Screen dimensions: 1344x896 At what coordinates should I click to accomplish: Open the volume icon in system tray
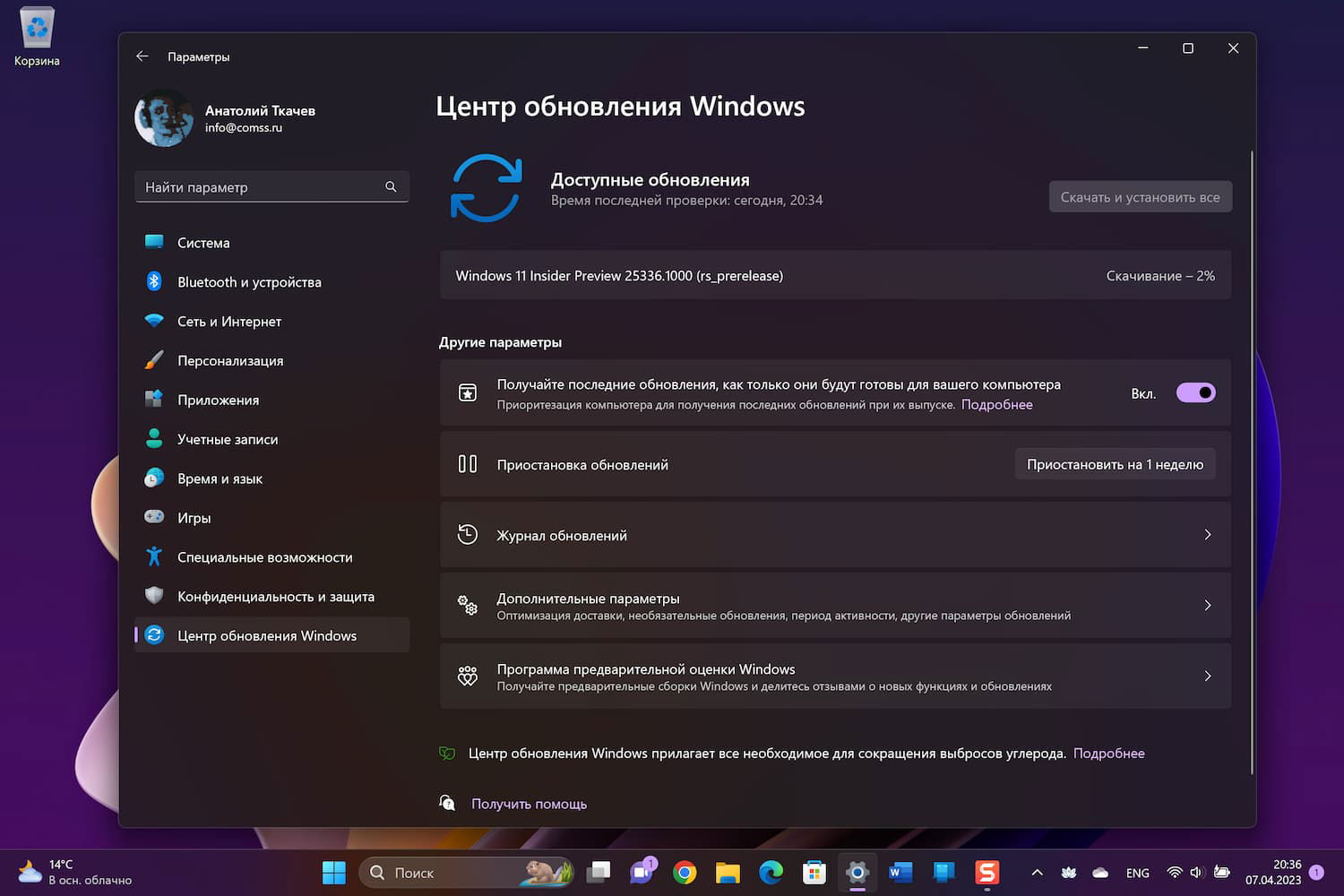coord(1195,872)
